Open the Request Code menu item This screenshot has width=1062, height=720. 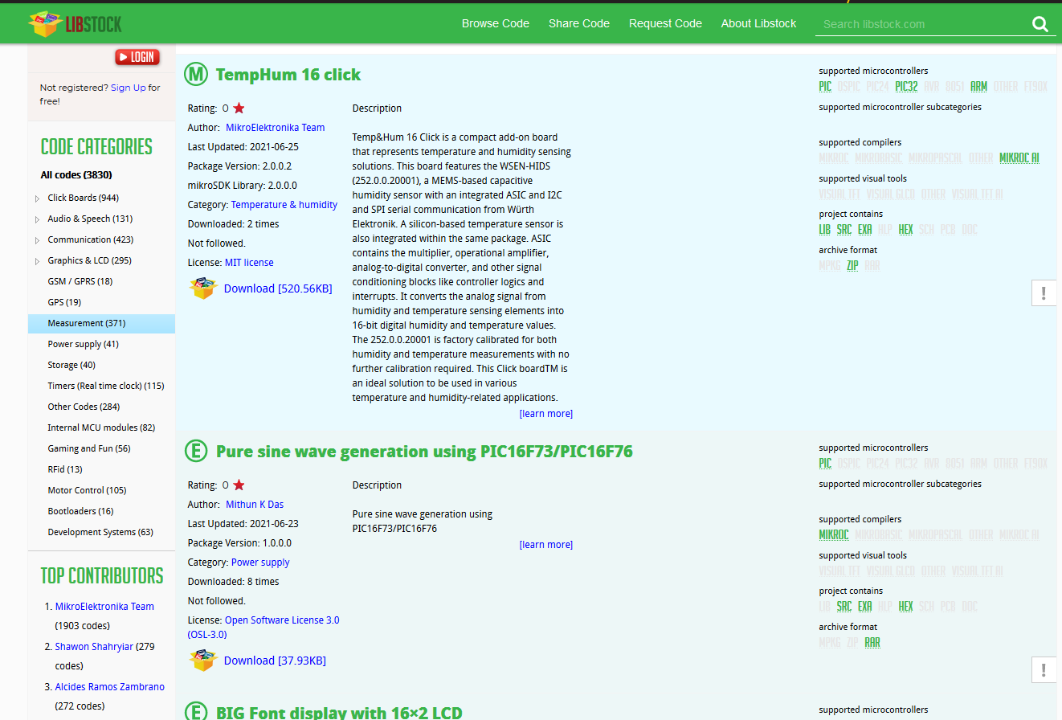click(665, 23)
